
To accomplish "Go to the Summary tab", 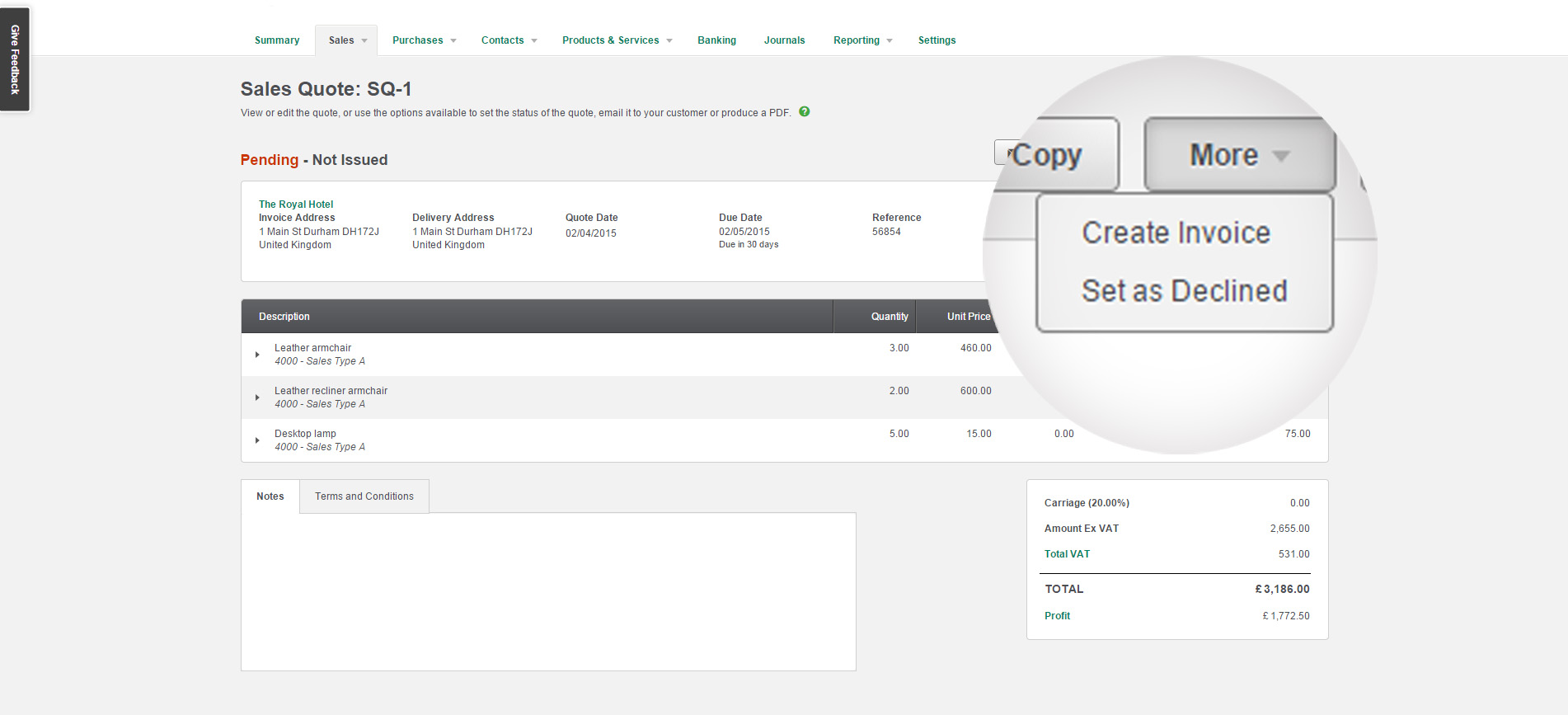I will 277,40.
